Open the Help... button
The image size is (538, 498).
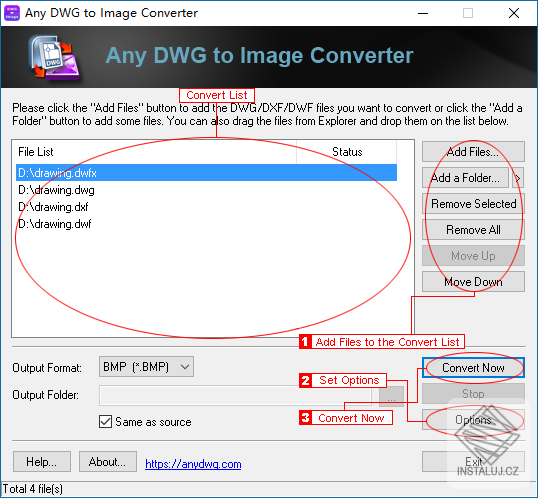42,462
